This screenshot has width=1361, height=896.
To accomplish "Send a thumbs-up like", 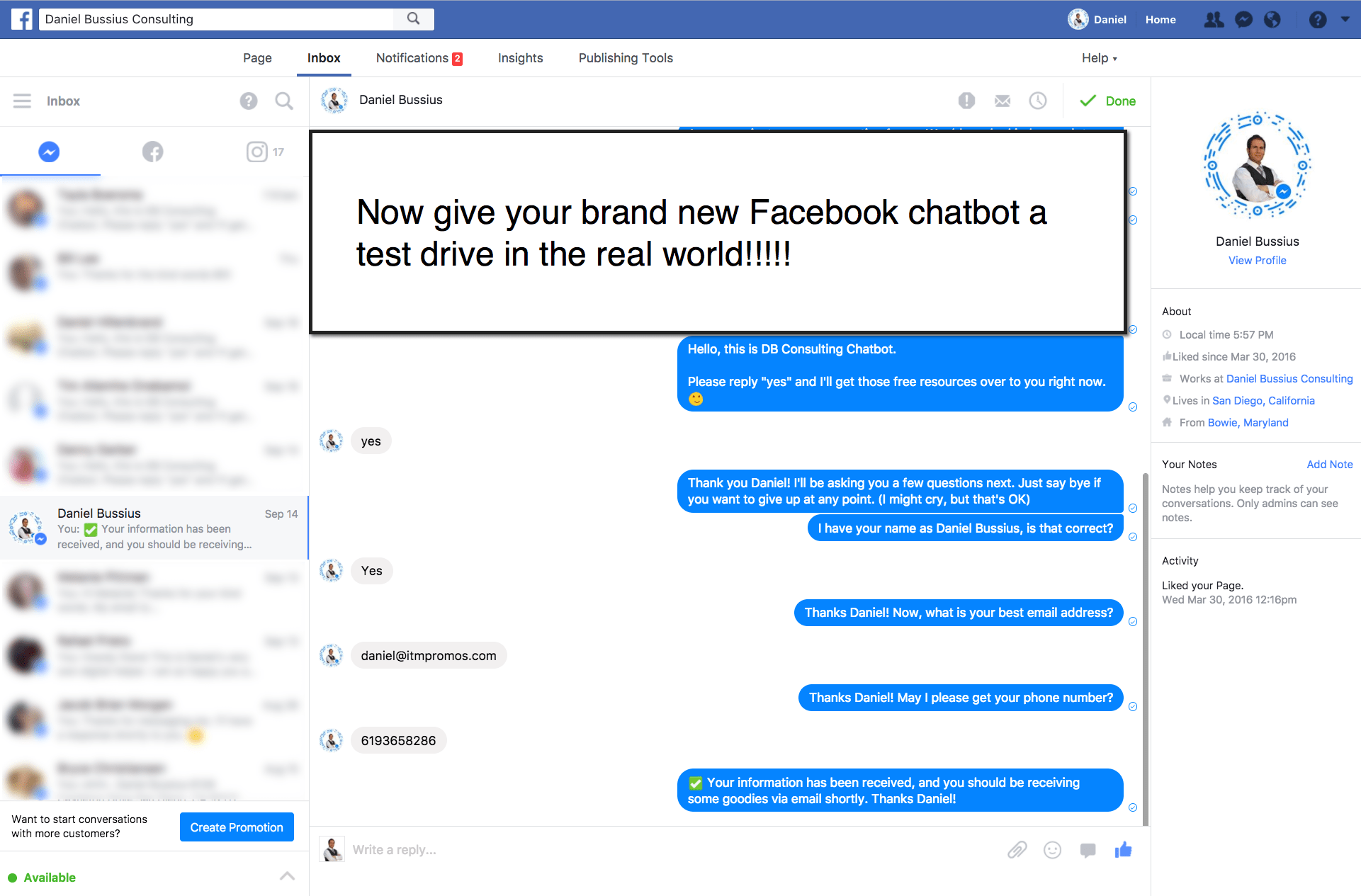I will pos(1123,850).
